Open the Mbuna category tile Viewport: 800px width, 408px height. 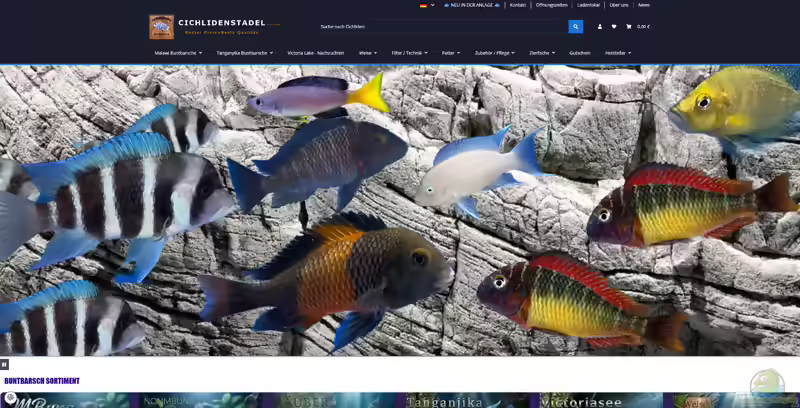tap(66, 400)
